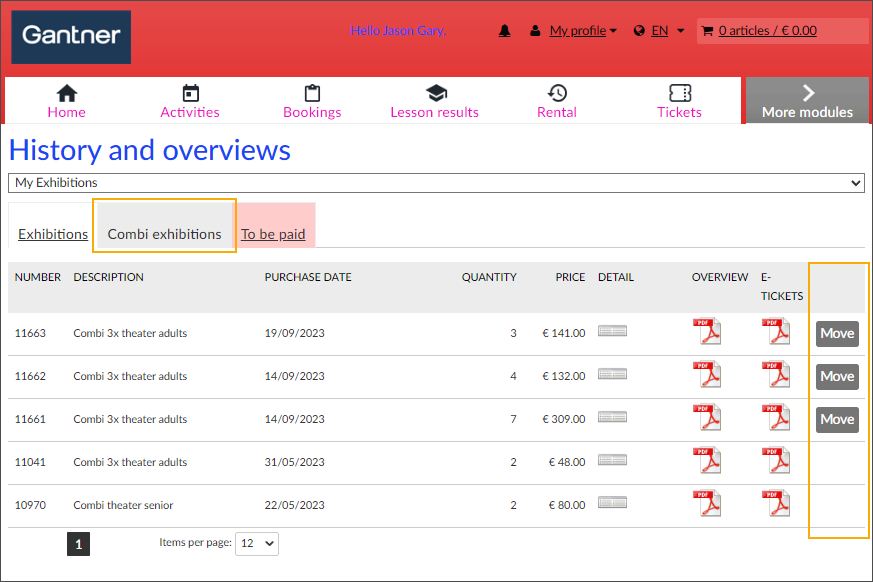The width and height of the screenshot is (873, 582).
Task: Switch to the Combi exhibitions tab
Action: coord(164,234)
